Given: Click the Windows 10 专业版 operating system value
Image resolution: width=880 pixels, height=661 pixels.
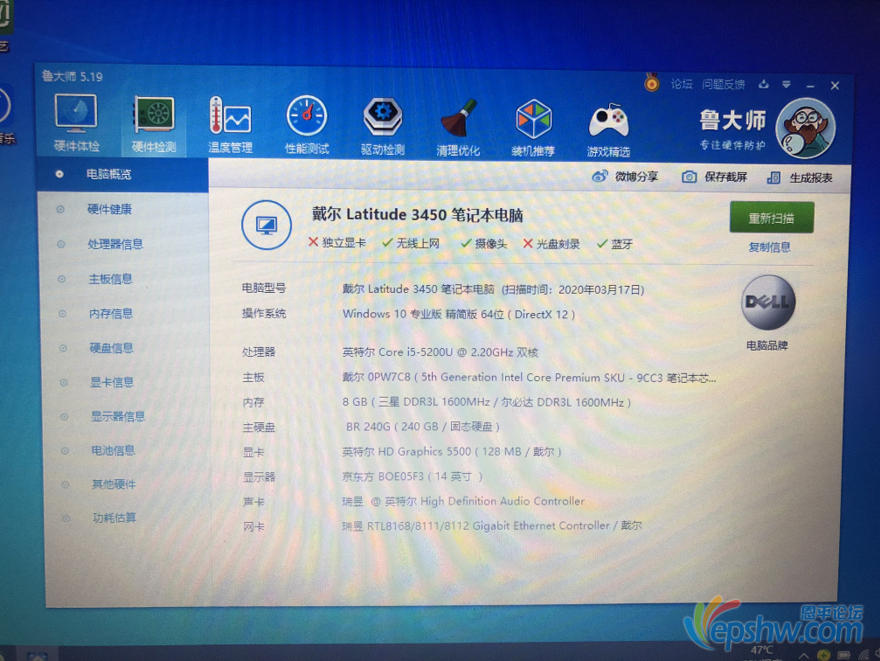Looking at the screenshot, I should [459, 314].
